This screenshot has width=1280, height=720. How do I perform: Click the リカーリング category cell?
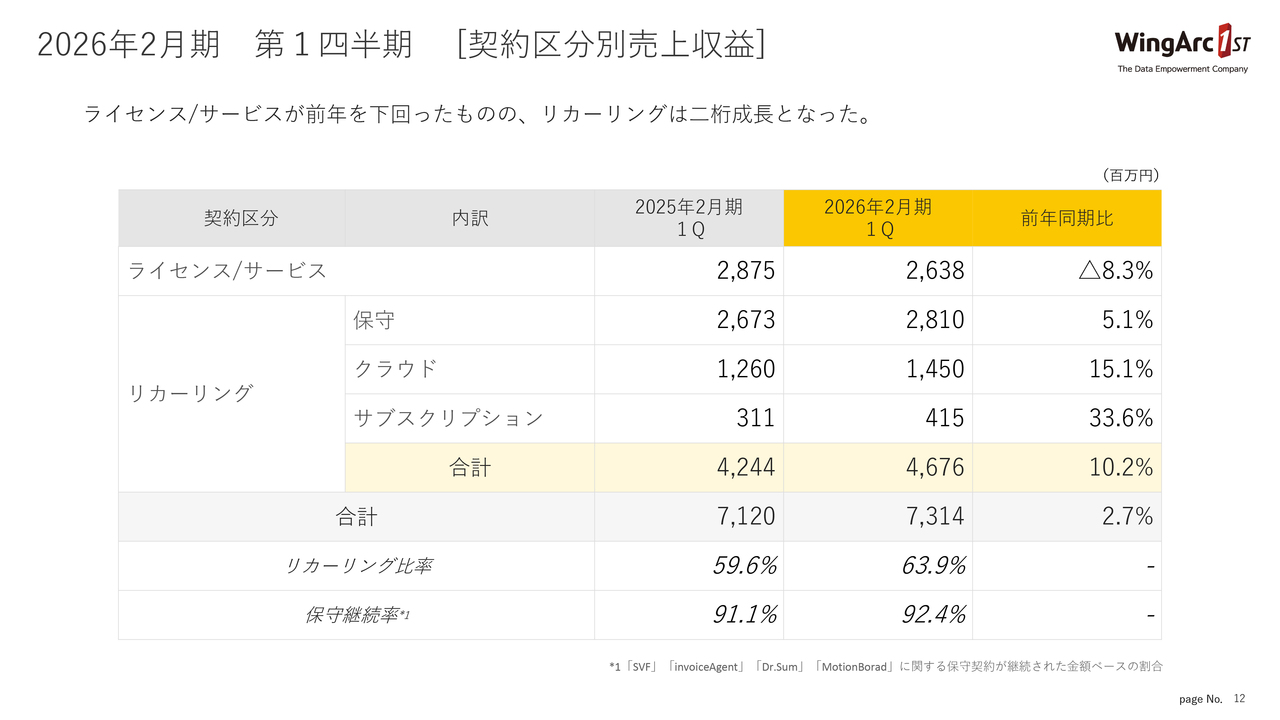[232, 394]
